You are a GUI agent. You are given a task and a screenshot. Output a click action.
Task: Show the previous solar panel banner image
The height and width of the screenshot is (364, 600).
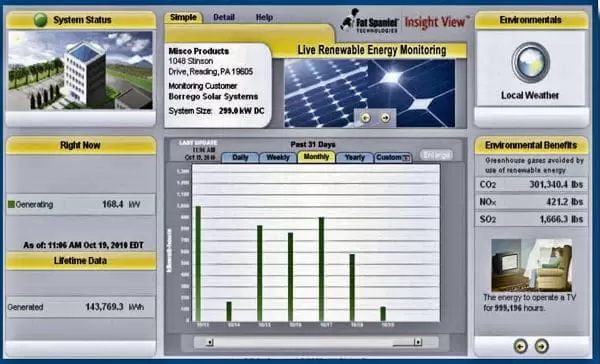click(365, 118)
